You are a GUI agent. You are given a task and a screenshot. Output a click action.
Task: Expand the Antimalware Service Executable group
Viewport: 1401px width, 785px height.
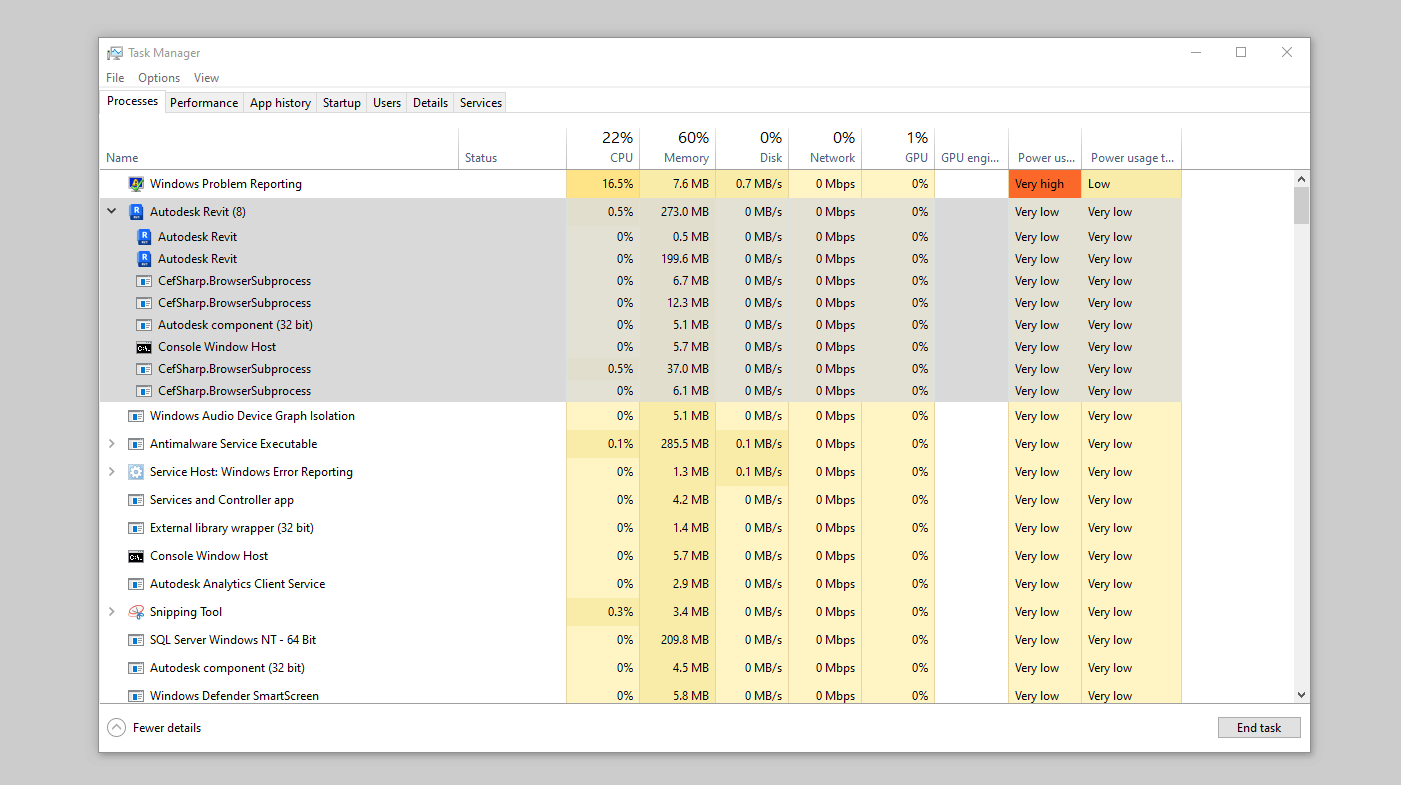click(x=111, y=443)
